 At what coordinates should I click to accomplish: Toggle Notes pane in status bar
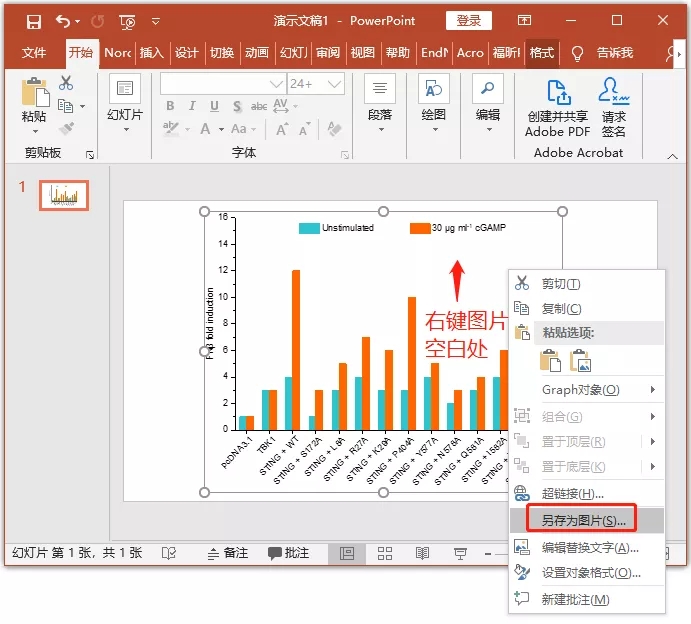[226, 553]
